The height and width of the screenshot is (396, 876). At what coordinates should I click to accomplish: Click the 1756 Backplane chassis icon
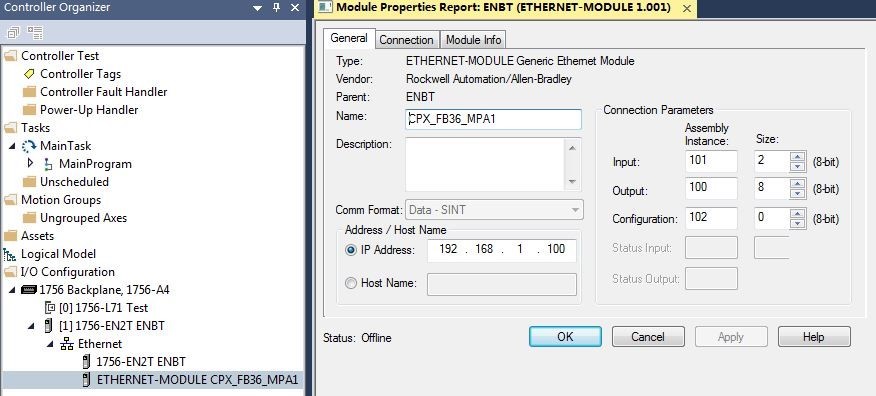pyautogui.click(x=29, y=290)
